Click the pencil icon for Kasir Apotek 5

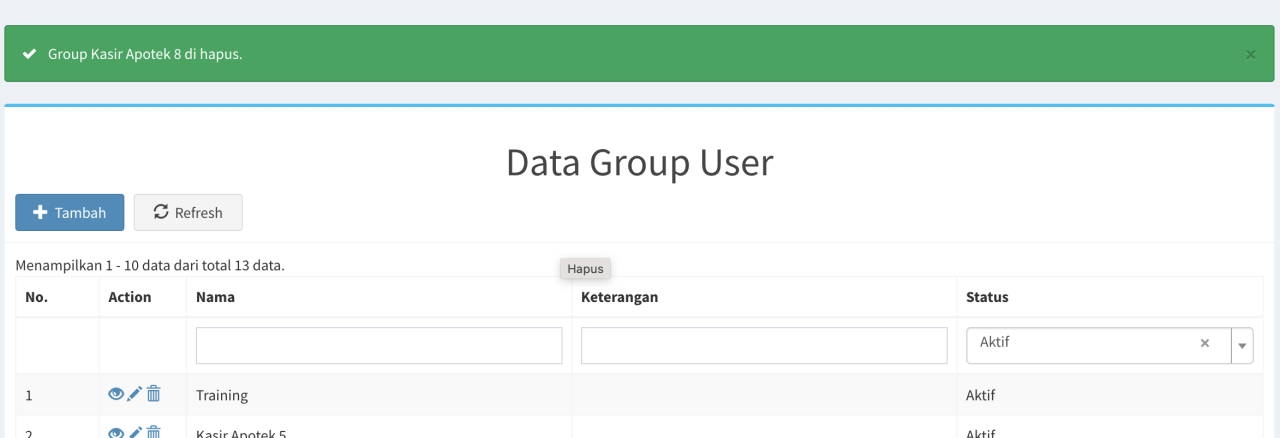point(135,433)
